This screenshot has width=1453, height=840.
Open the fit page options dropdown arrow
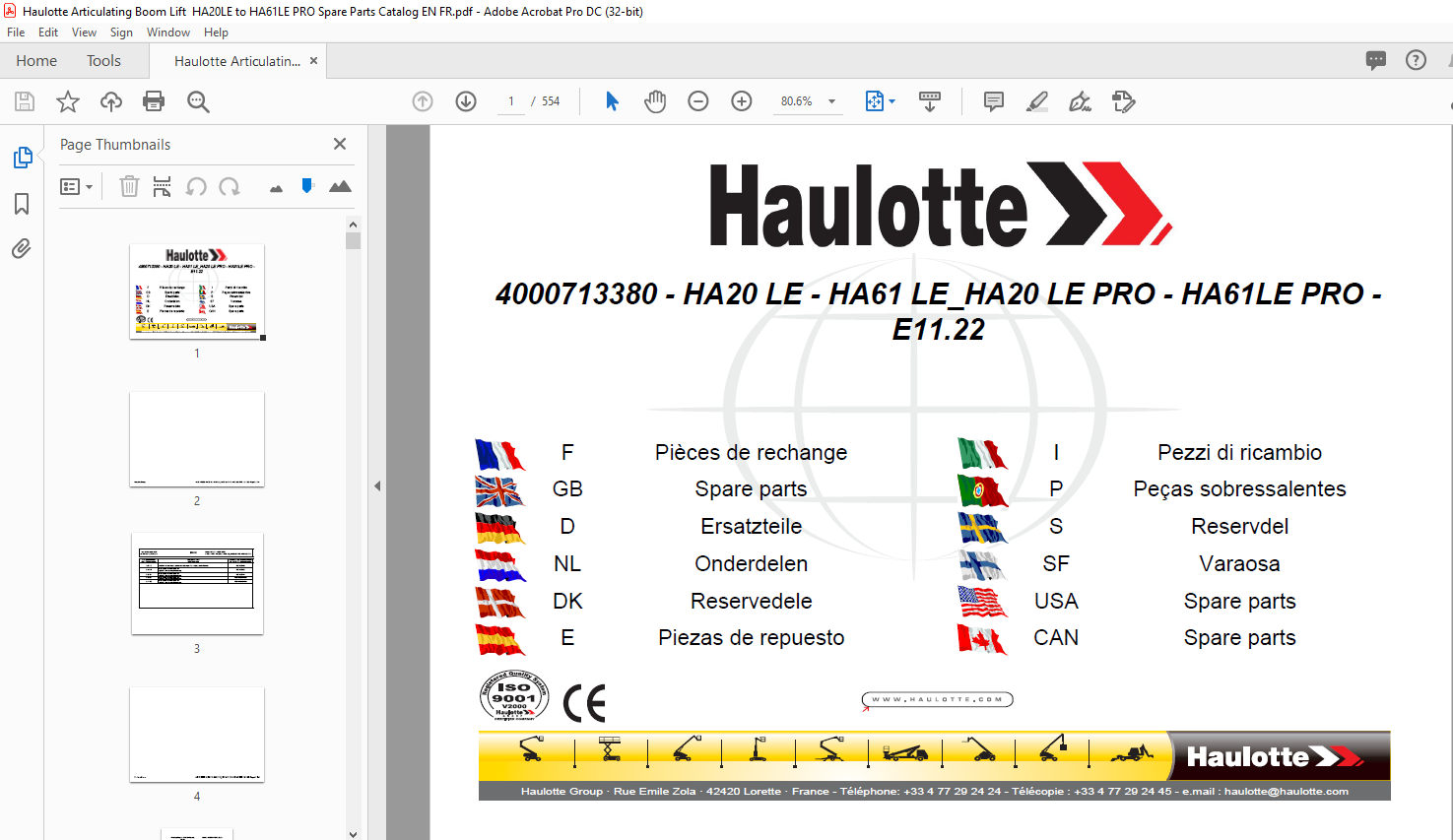(892, 101)
